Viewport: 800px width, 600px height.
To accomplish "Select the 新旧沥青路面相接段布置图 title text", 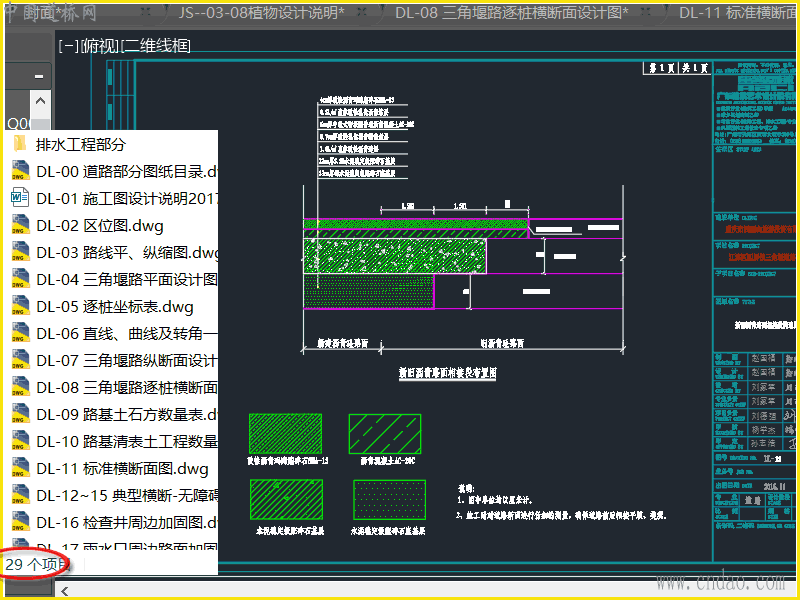I will tap(447, 373).
